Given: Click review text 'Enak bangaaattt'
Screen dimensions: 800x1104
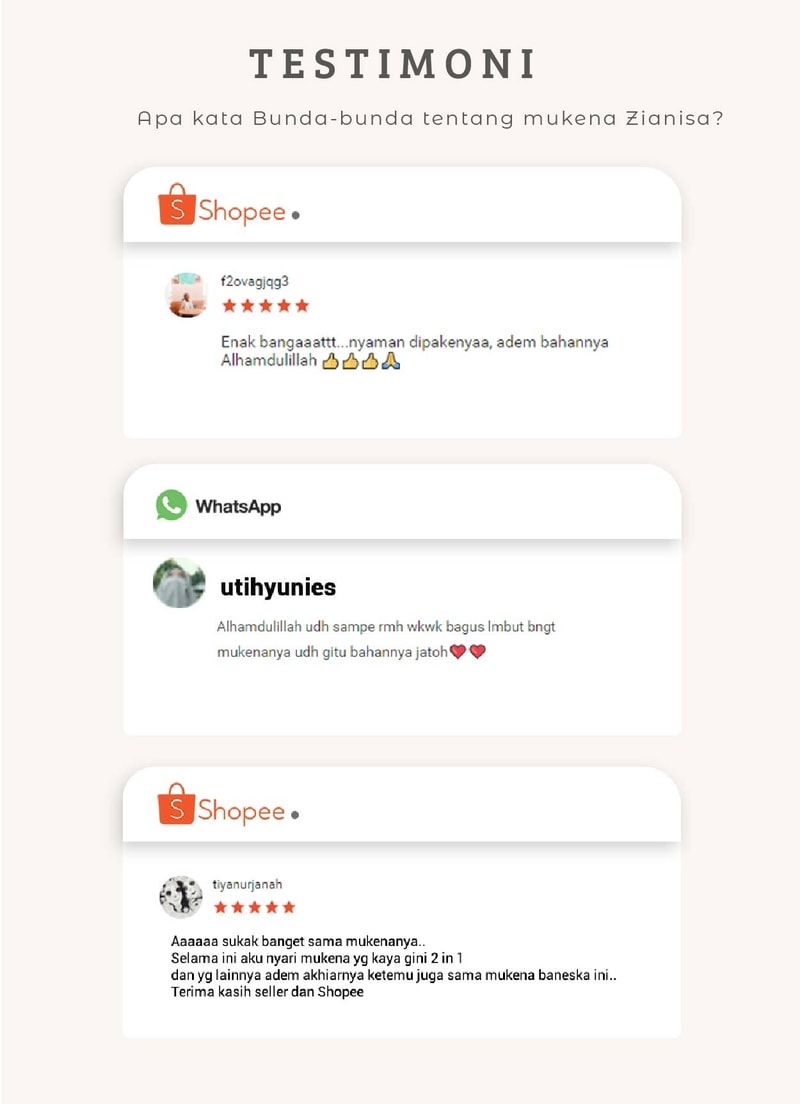Looking at the screenshot, I should pyautogui.click(x=415, y=351).
